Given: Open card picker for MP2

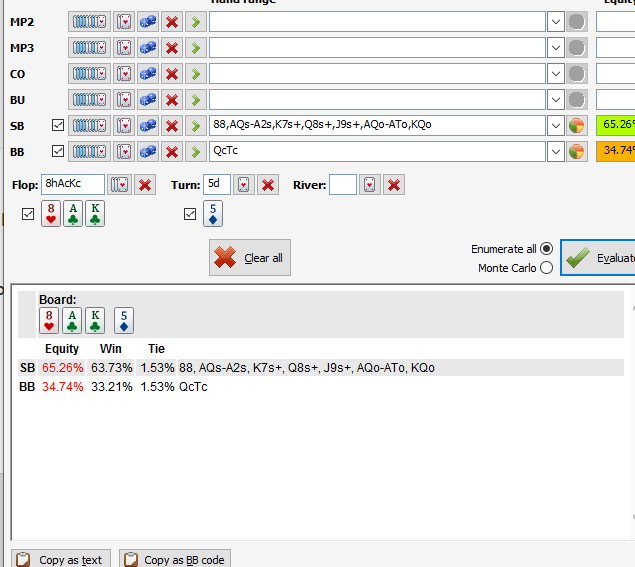Looking at the screenshot, I should coord(124,22).
